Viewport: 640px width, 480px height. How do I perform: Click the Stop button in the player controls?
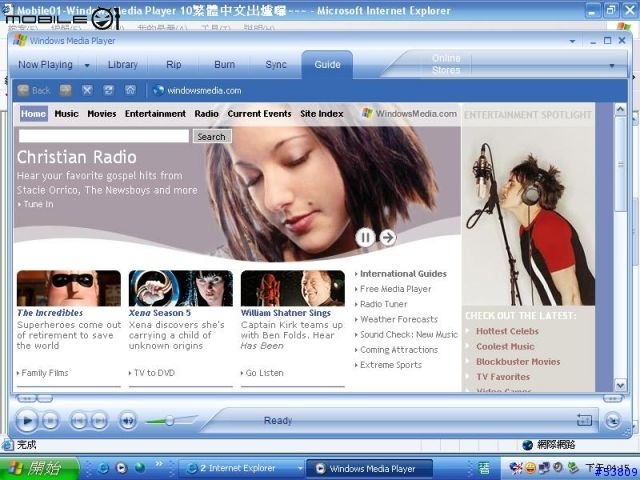(51, 421)
